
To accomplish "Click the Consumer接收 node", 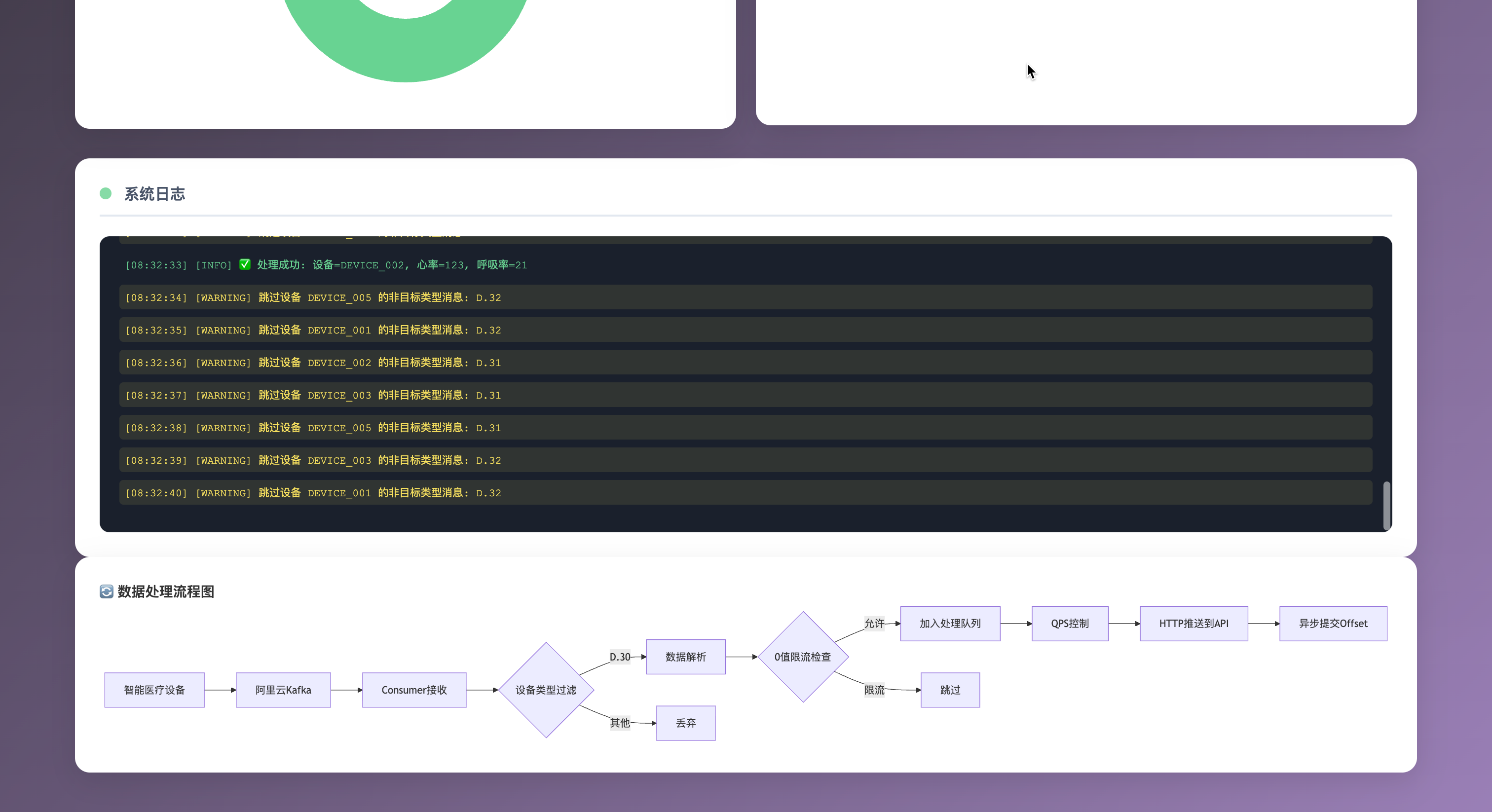I will pos(414,690).
